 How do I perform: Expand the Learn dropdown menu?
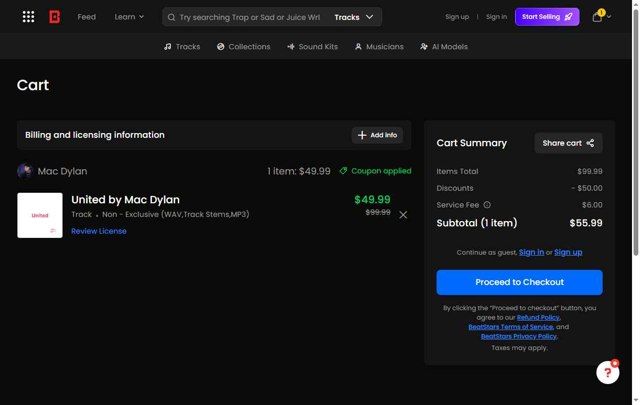pos(129,17)
